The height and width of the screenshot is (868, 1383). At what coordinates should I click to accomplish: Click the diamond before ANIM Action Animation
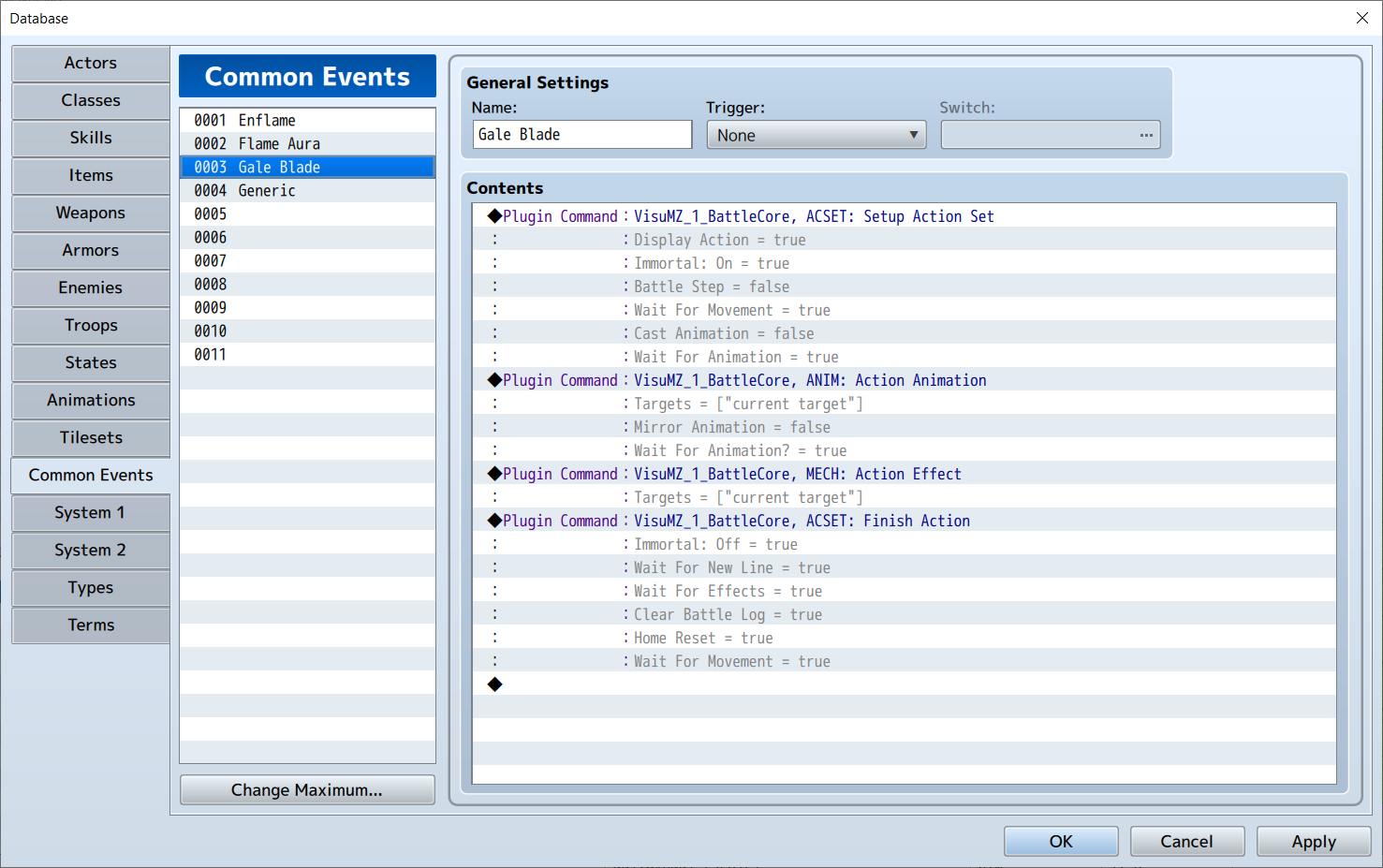click(494, 380)
